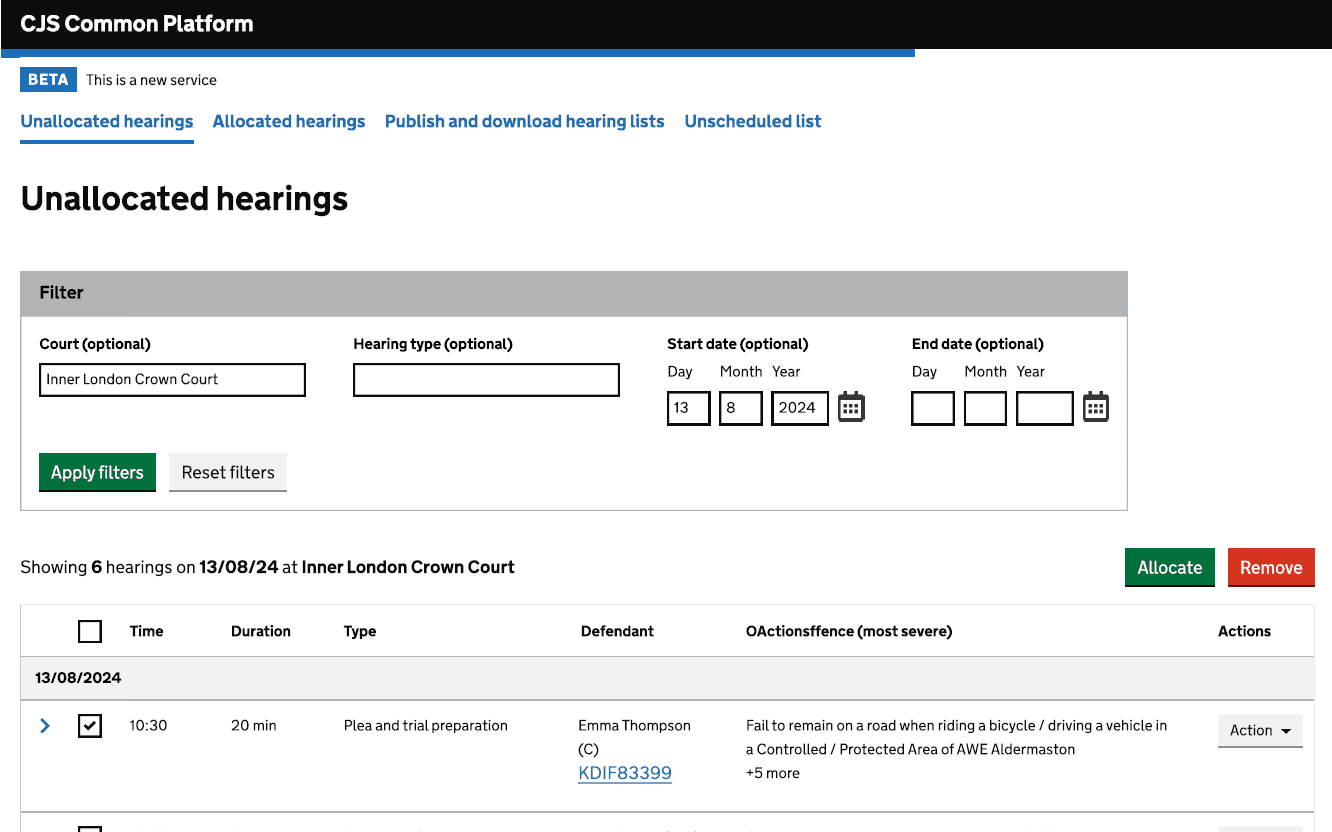Viewport: 1332px width, 832px height.
Task: Click the defendant name Emma Thompson
Action: tap(634, 726)
